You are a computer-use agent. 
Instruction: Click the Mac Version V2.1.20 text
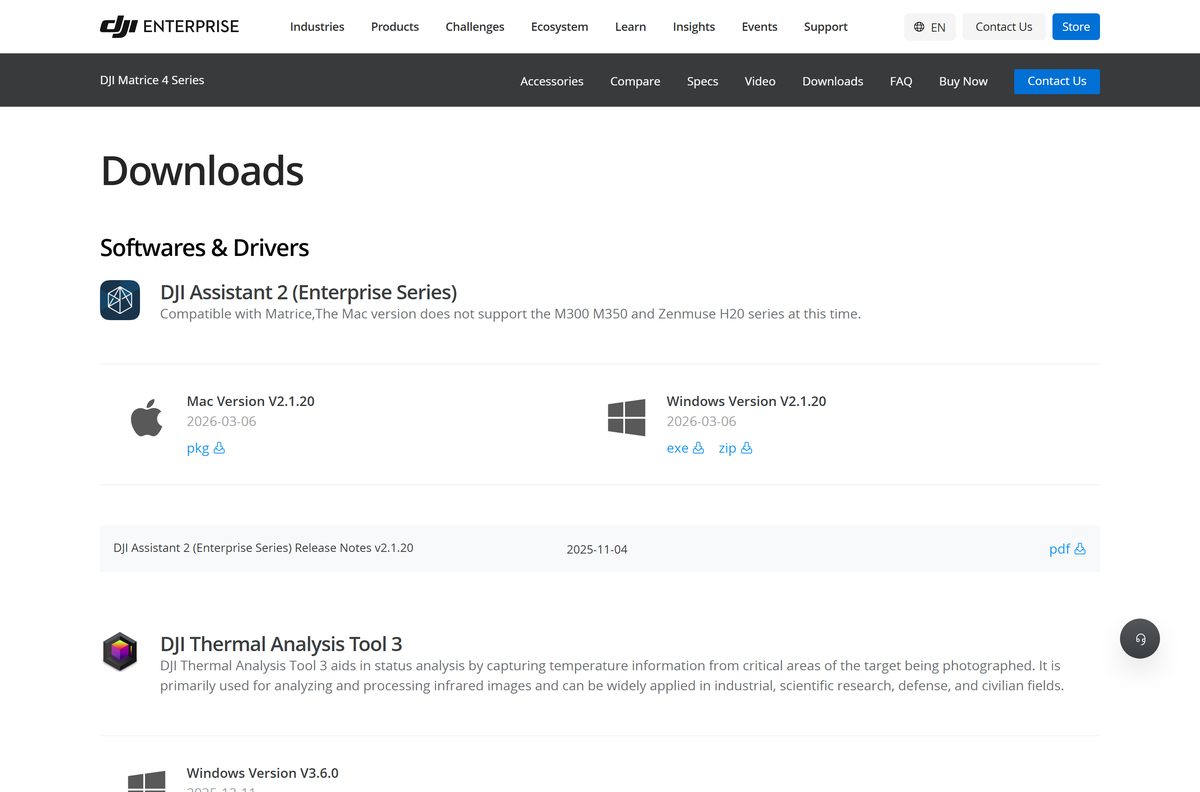[x=251, y=401]
